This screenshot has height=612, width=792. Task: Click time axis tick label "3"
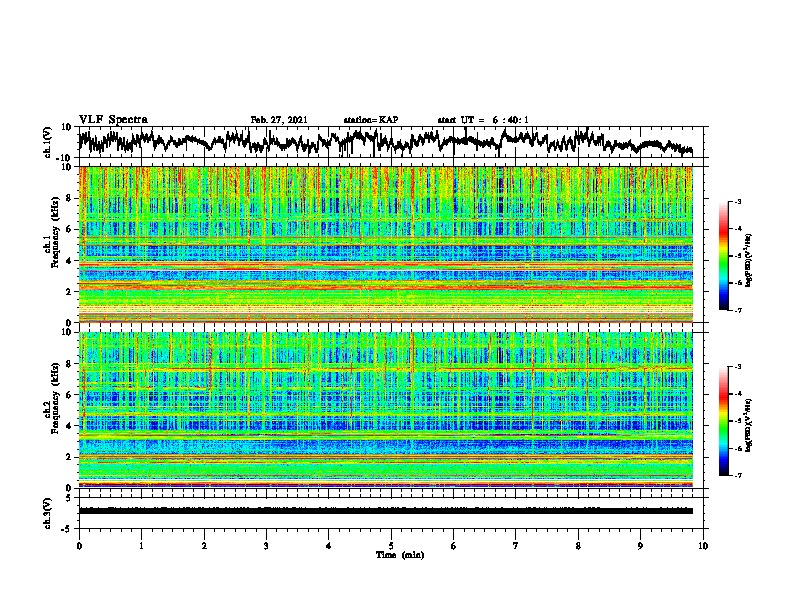pyautogui.click(x=266, y=546)
